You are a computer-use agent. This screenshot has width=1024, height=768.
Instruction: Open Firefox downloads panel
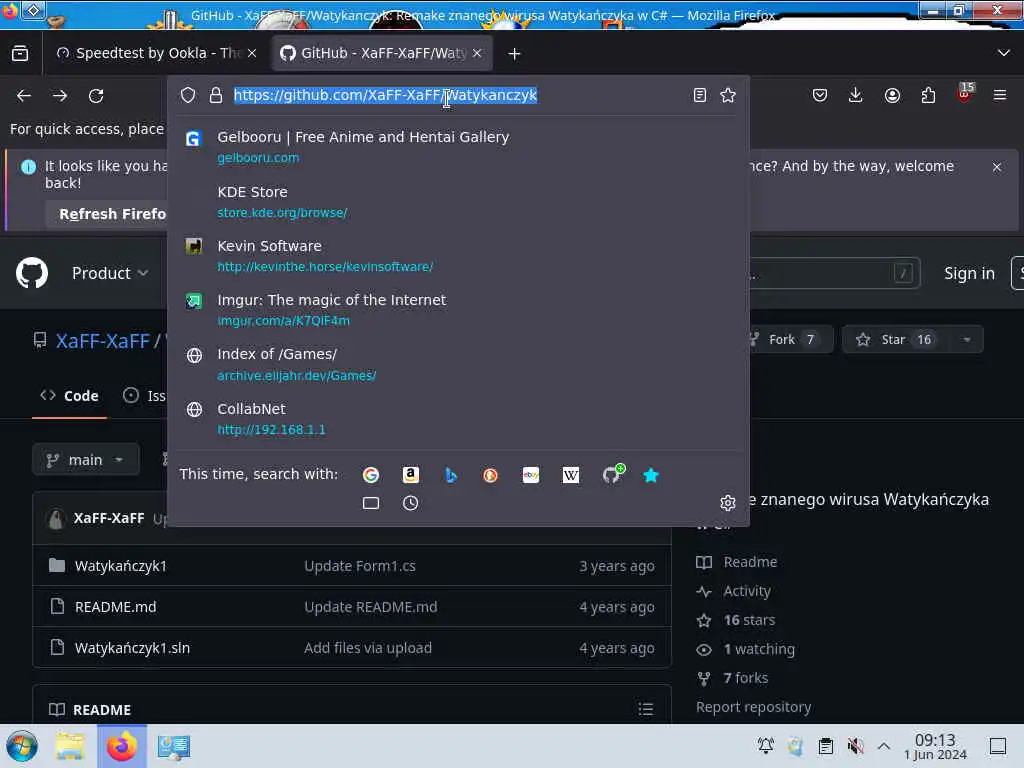click(856, 95)
